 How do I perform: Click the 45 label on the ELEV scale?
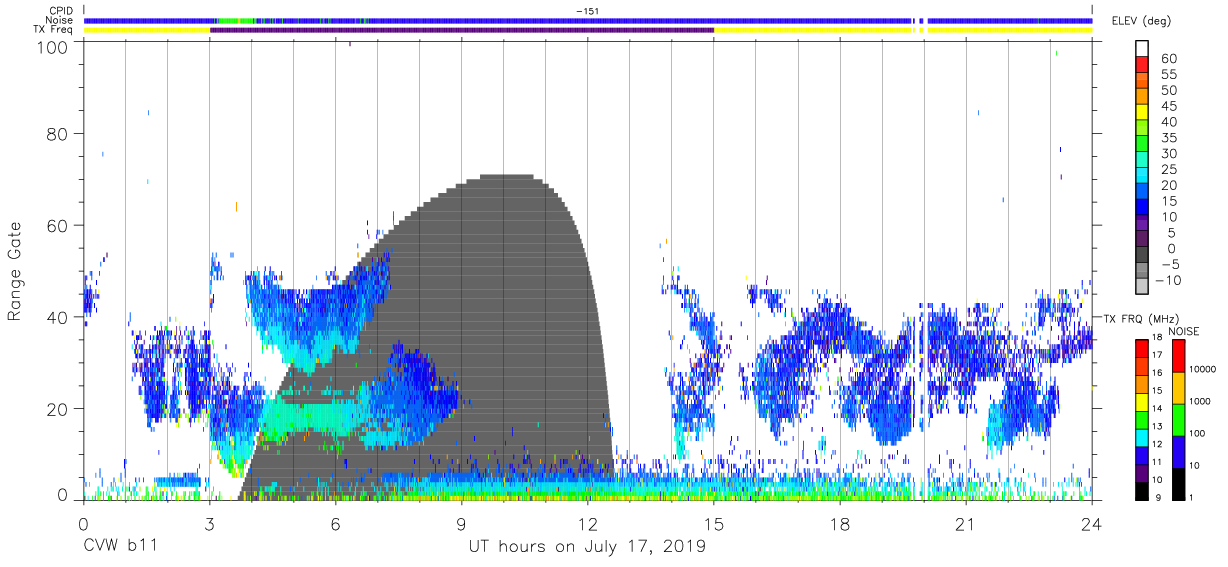tap(1167, 106)
